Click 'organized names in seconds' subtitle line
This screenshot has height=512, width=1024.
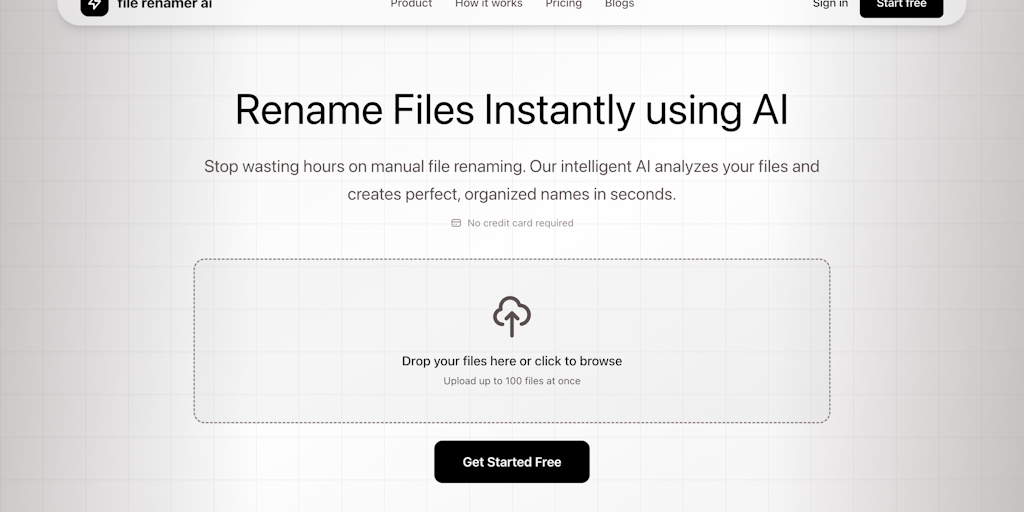pos(512,194)
